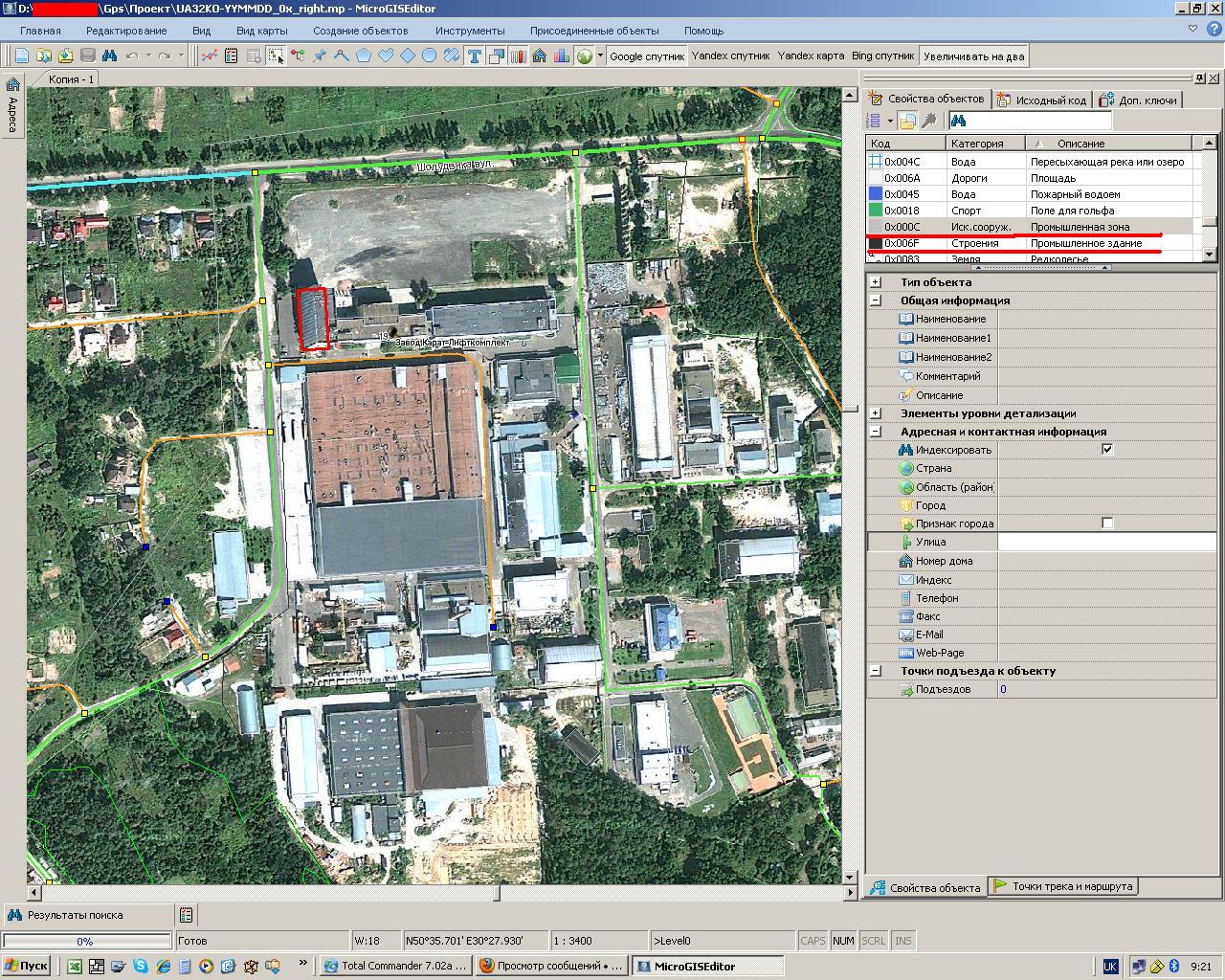This screenshot has width=1225, height=980.
Task: Click the house building icon in toolbar
Action: 540,56
